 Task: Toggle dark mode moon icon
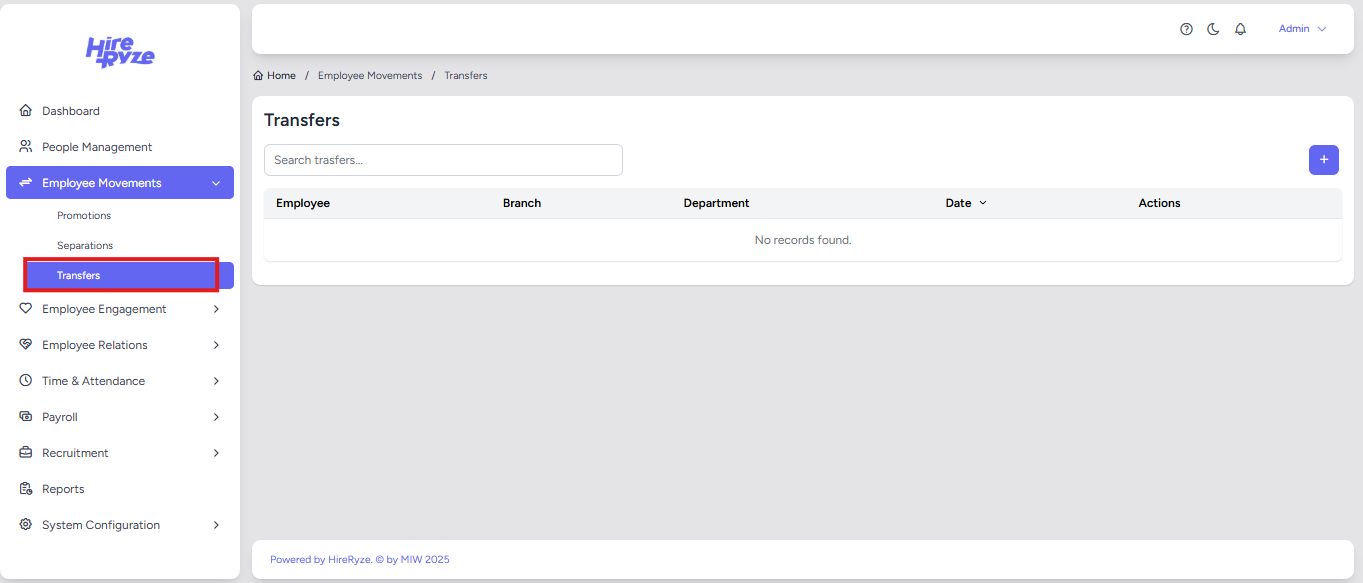(1213, 29)
